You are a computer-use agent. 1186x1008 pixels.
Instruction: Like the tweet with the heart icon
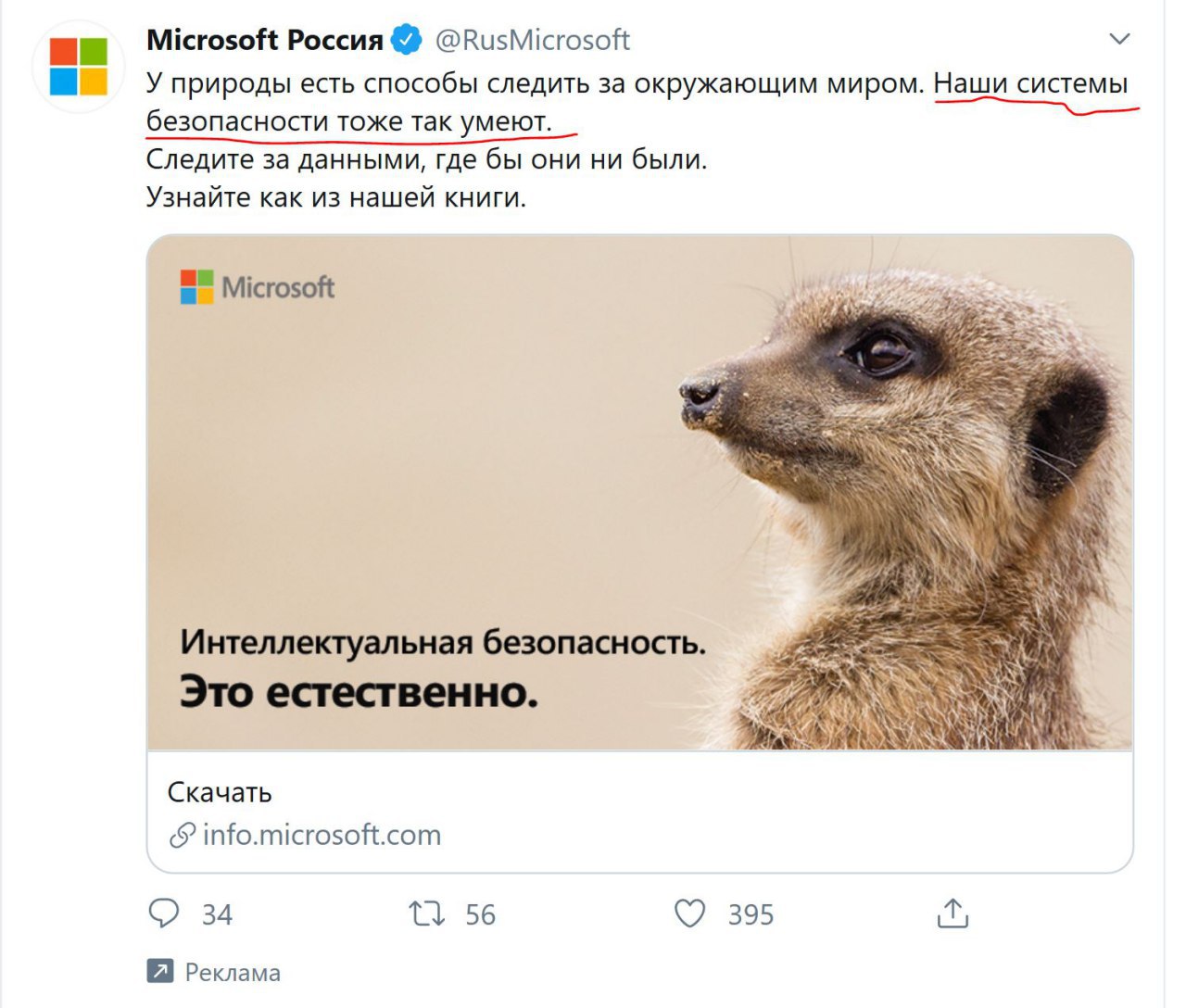point(689,913)
